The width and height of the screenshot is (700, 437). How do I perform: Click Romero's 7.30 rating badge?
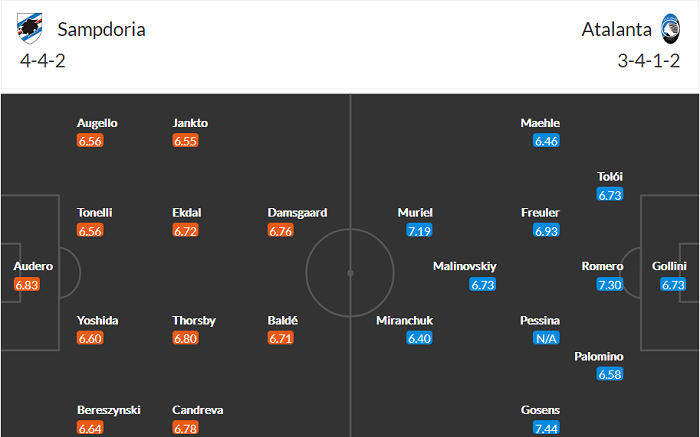[610, 285]
